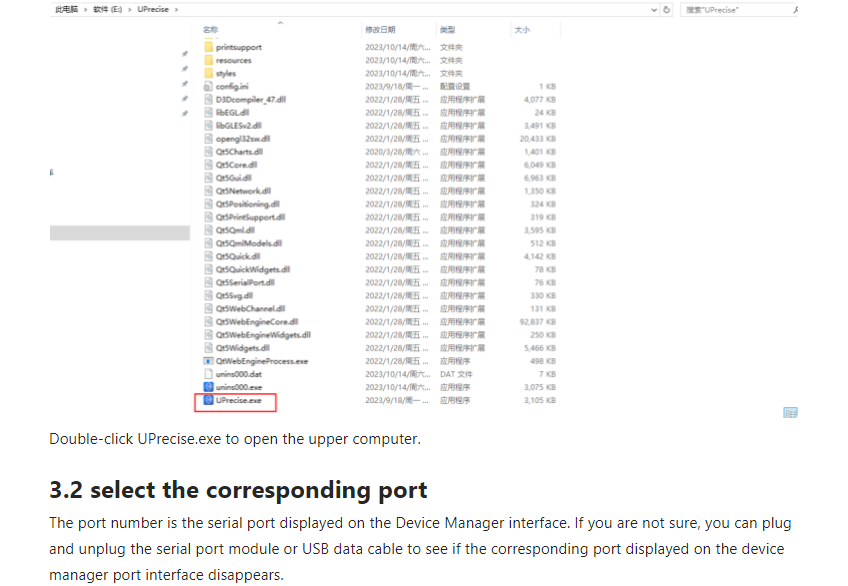Viewport: 848px width, 586px height.
Task: Go to 软件 (E:) drive in the breadcrumb
Action: point(108,9)
